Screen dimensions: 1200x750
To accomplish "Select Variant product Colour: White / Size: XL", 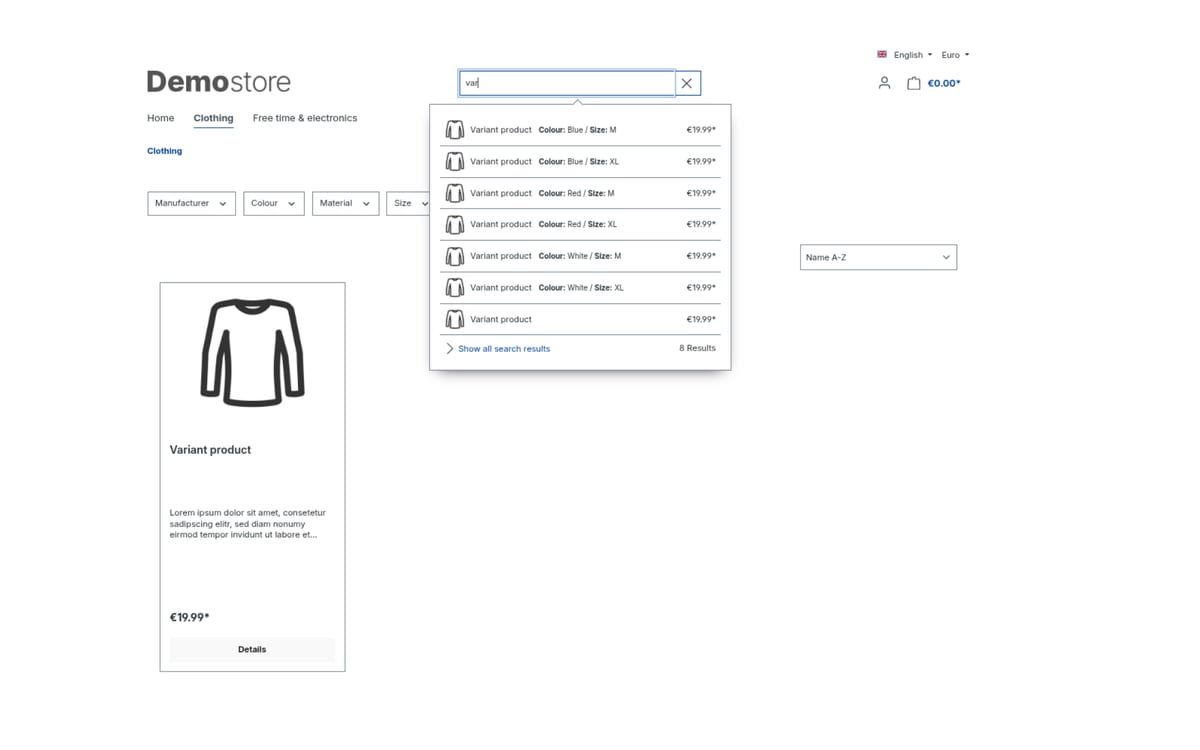I will click(x=580, y=287).
